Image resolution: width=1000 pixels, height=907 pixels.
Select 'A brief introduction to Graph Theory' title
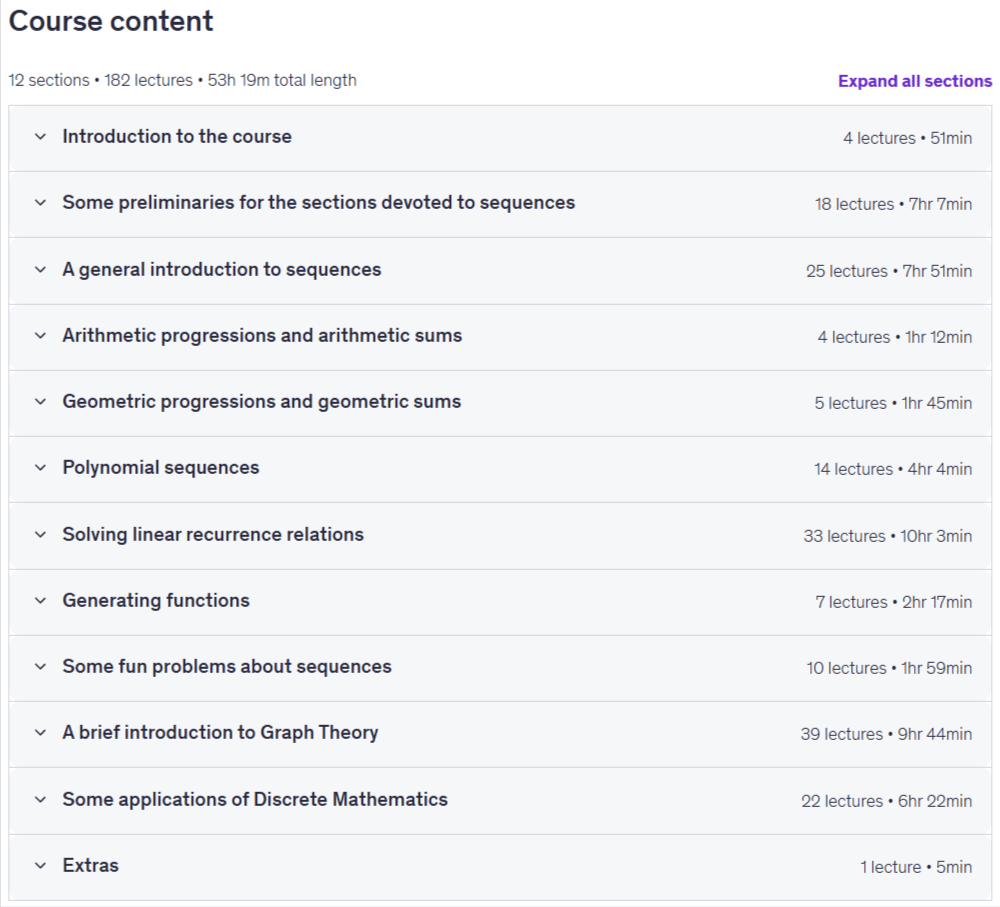pos(221,733)
